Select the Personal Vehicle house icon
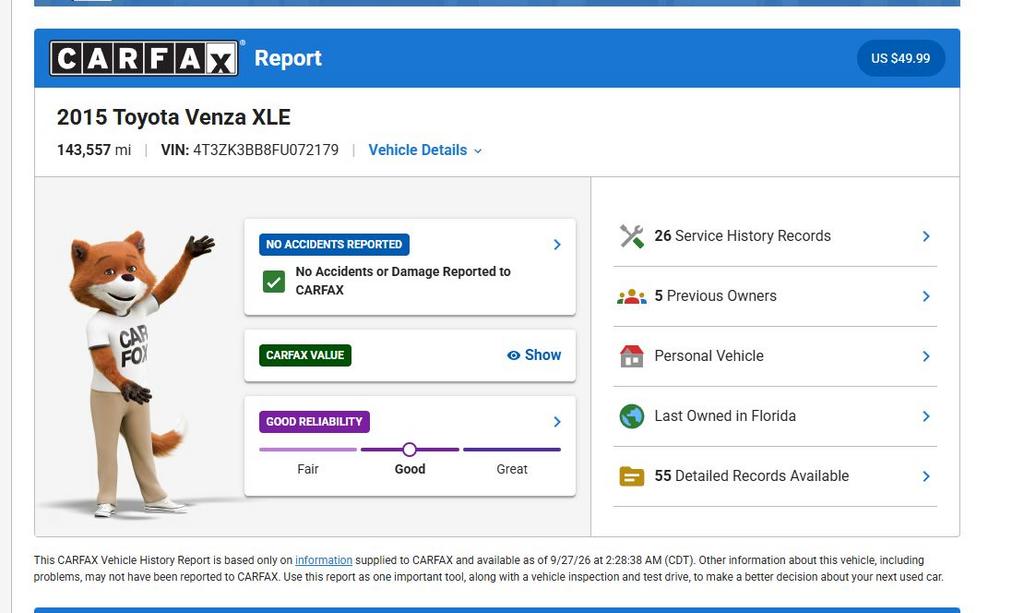The height and width of the screenshot is (613, 1024). 632,356
